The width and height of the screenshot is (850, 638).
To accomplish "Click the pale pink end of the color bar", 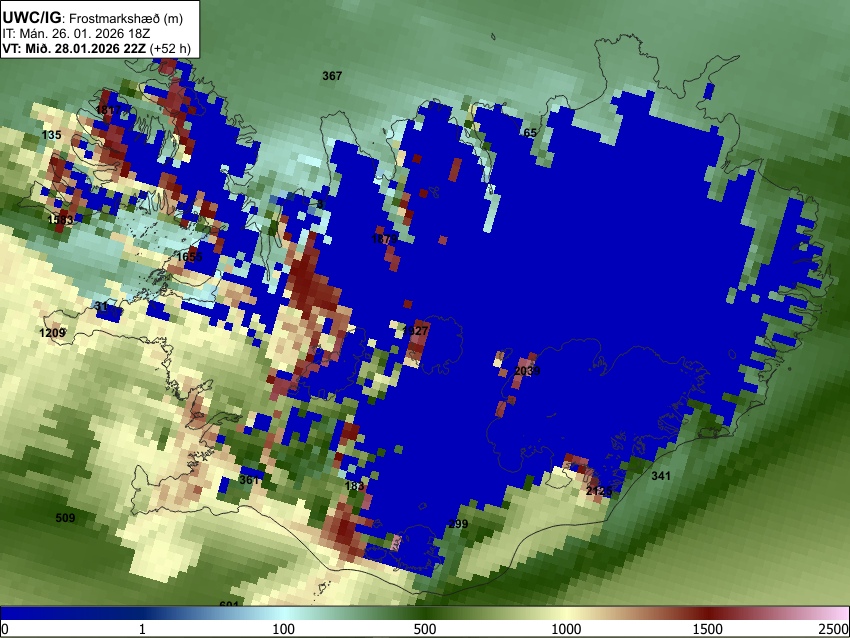I will click(838, 613).
